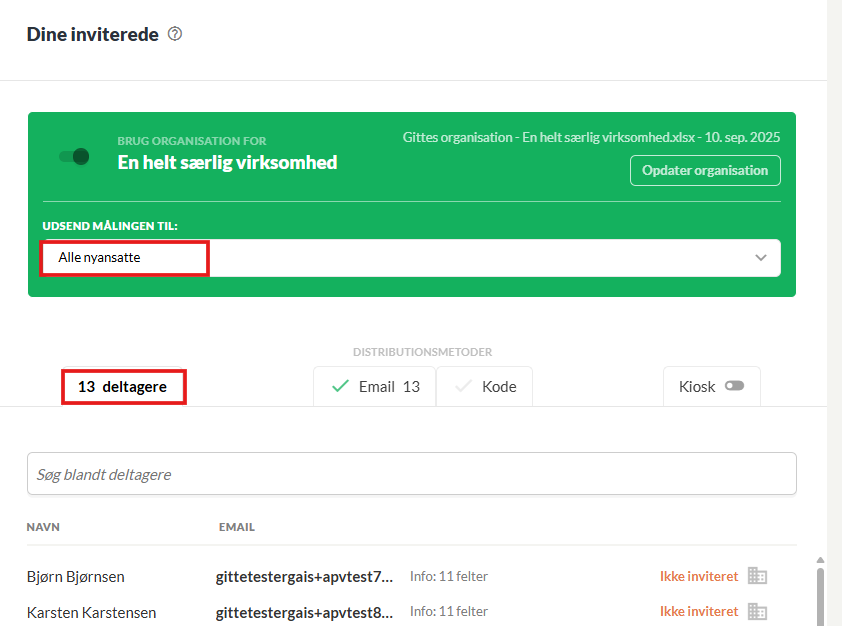Click the organisation building icon for Bjørn Bjørnsen
Screen dimensions: 842x626
coord(757,576)
